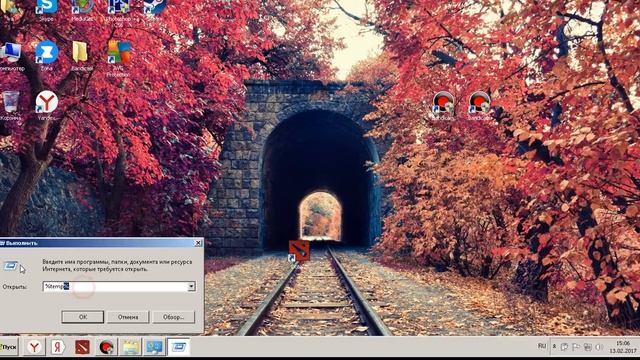Open the Skype desktop shortcut
This screenshot has width=640, height=360.
pos(47,9)
